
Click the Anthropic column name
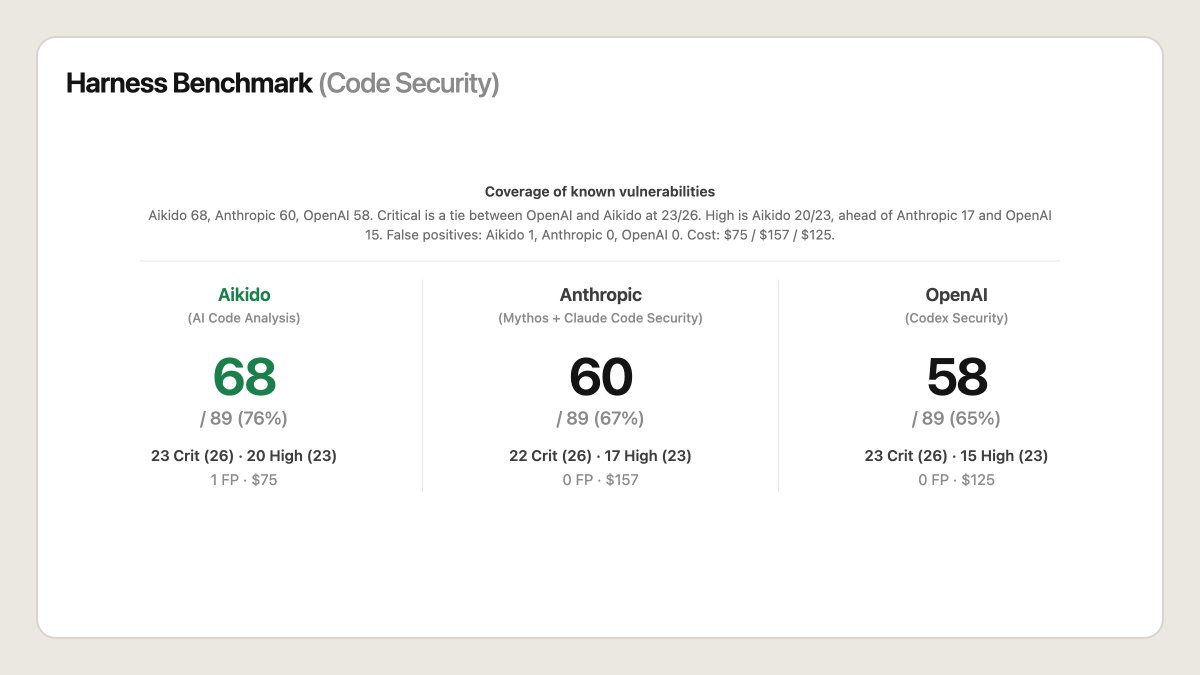600,295
